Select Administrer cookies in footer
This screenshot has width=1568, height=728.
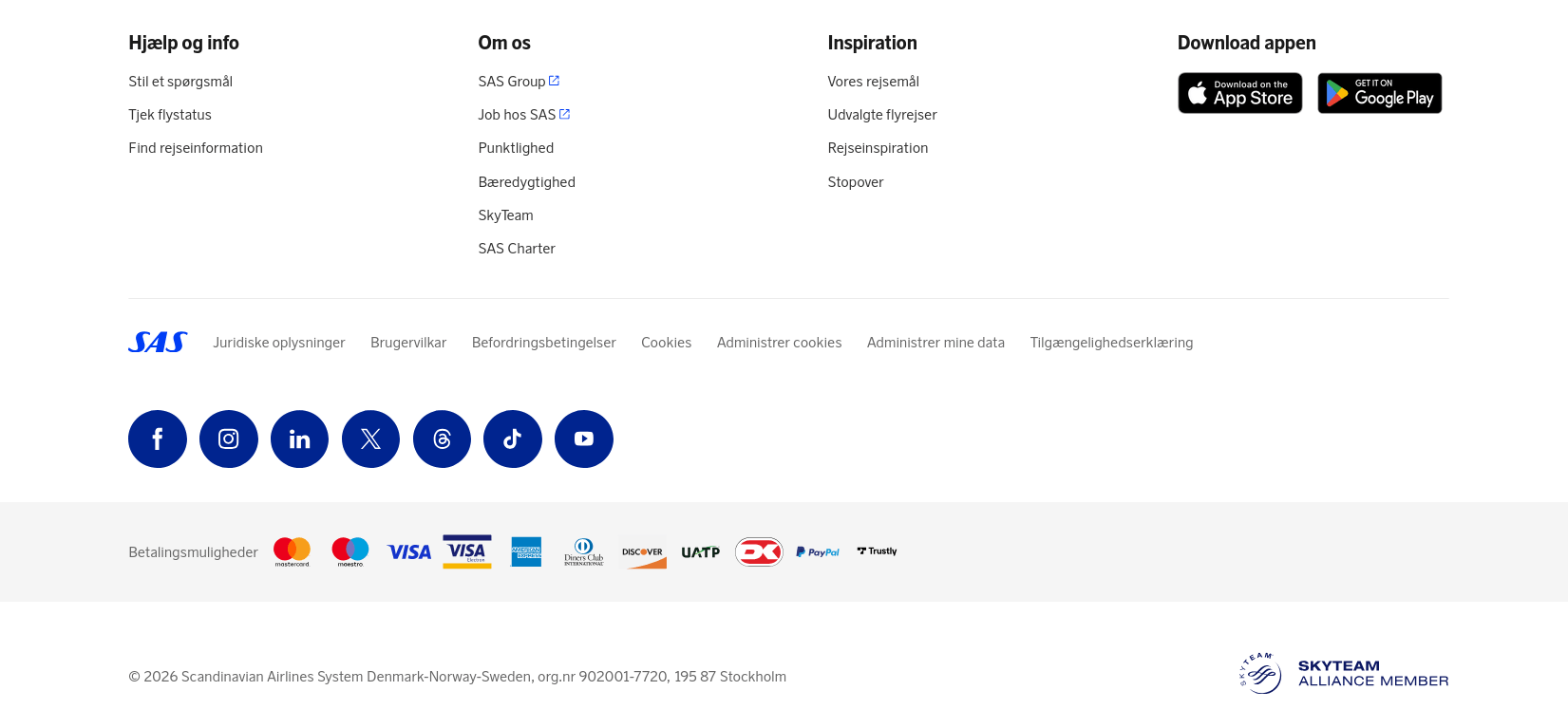coord(779,343)
